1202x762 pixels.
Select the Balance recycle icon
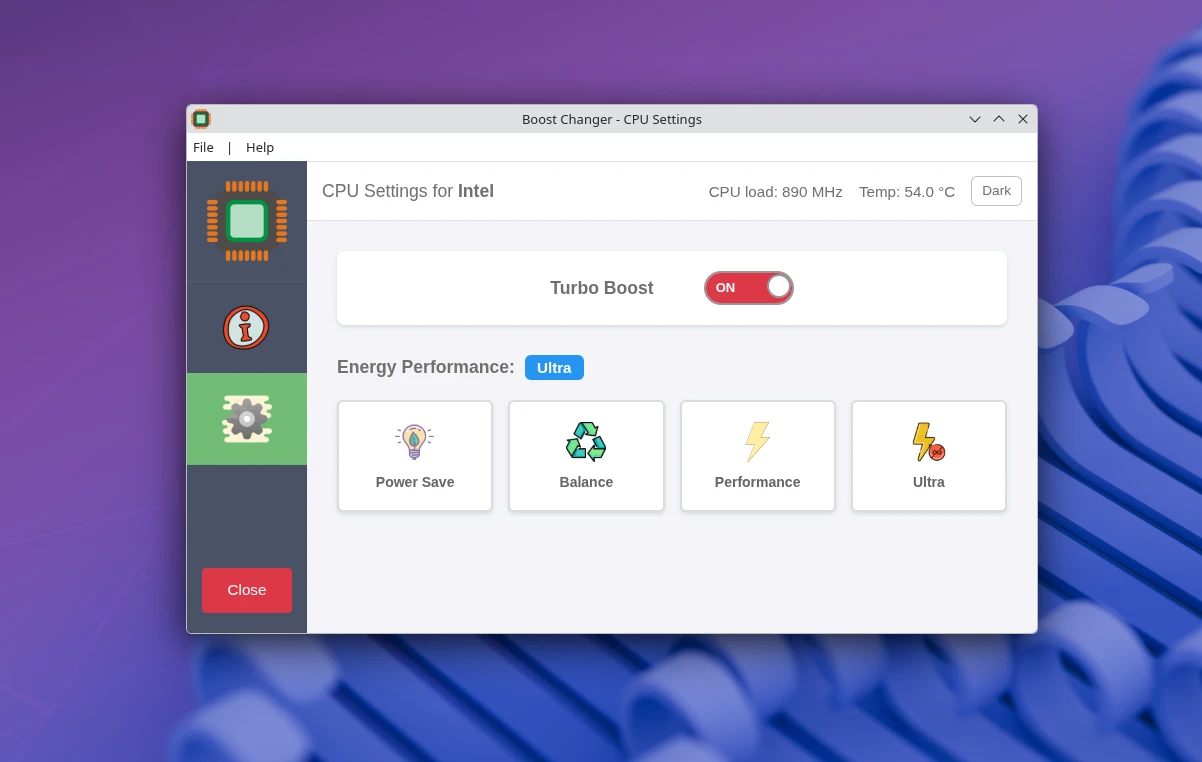click(586, 441)
